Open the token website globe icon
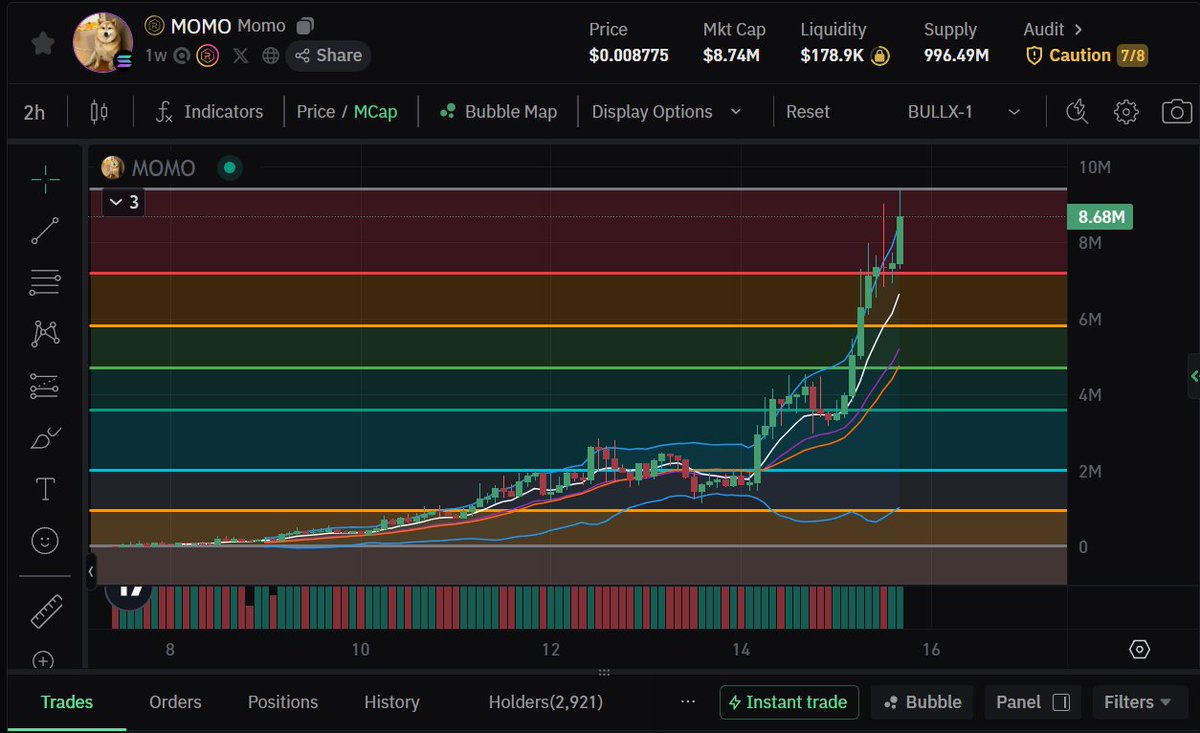 coord(270,56)
